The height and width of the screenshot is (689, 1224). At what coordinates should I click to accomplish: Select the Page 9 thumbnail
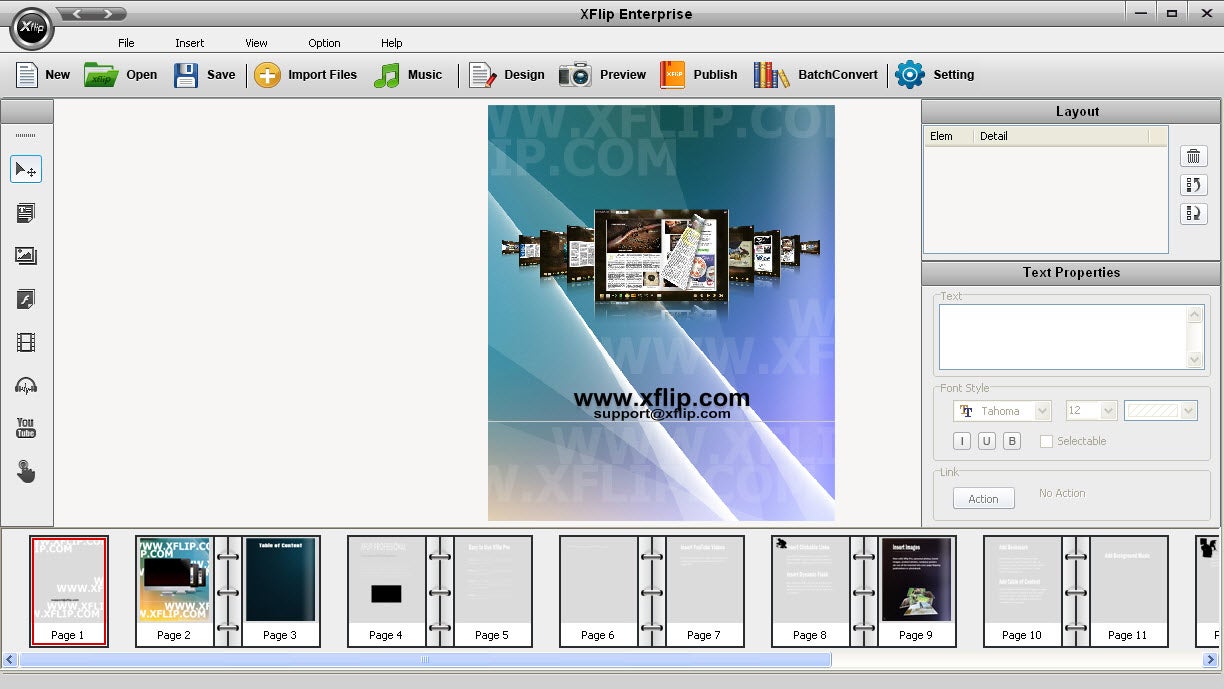click(916, 591)
